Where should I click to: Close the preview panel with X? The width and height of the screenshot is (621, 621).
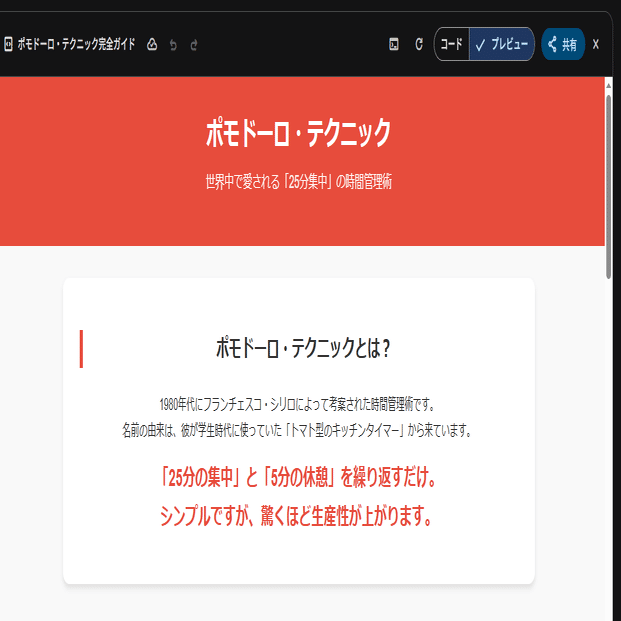tap(596, 44)
